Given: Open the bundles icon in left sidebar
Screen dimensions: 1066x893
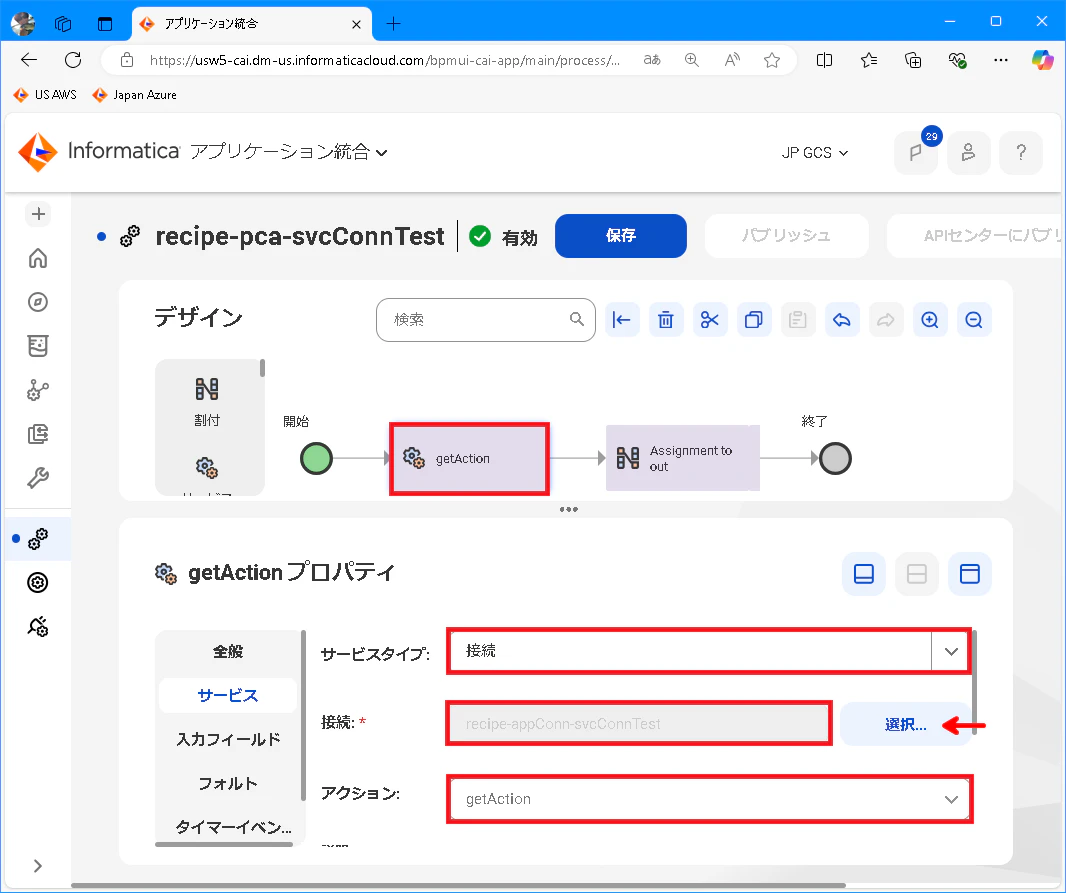Looking at the screenshot, I should pos(38,346).
